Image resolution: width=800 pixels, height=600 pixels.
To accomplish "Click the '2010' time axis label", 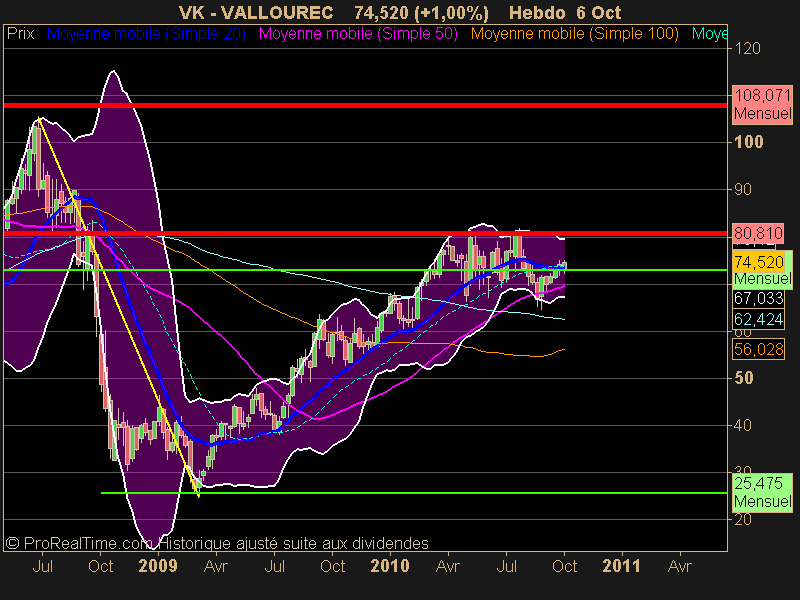I will (390, 566).
